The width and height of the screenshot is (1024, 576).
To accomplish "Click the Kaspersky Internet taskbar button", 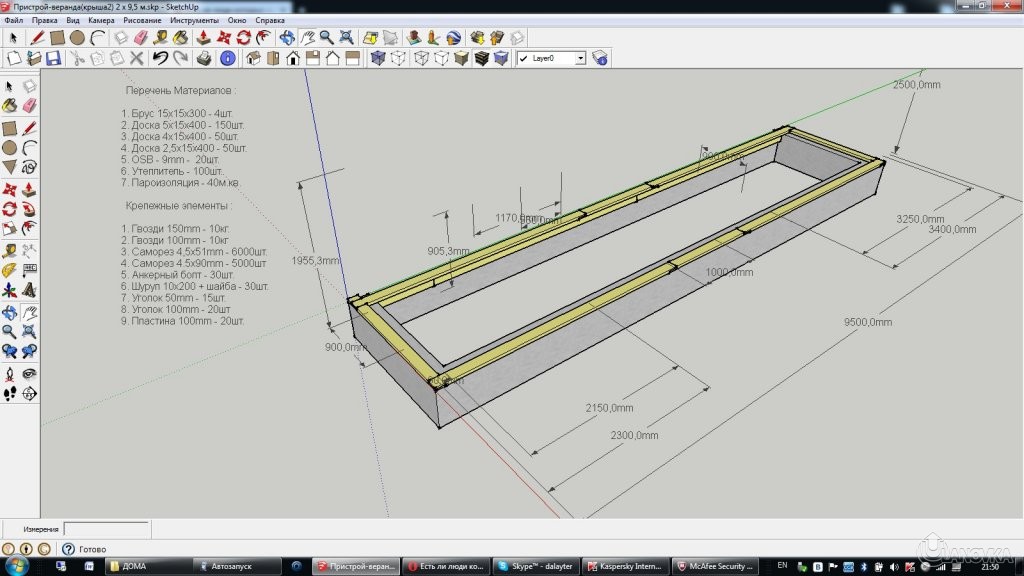I will point(624,566).
